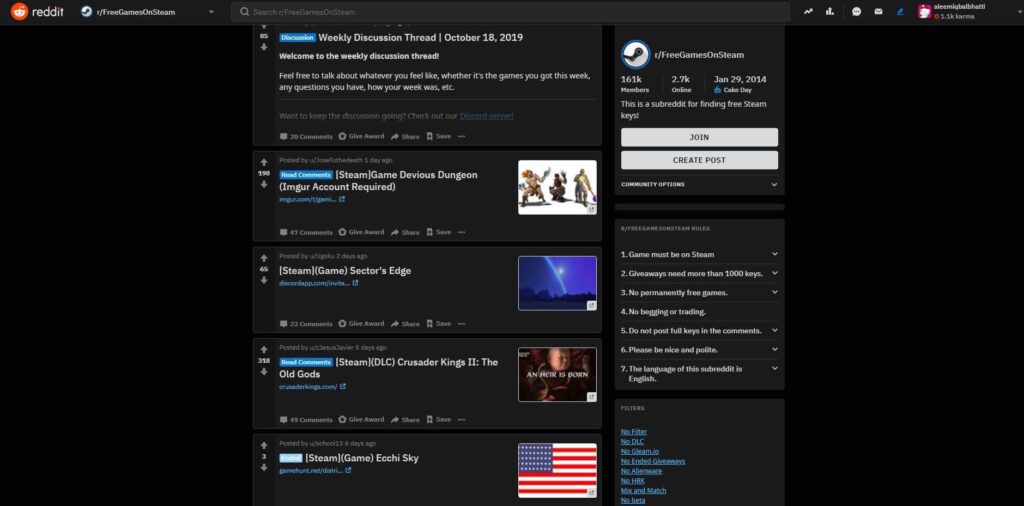Open the Reddit home logo
Viewport: 1024px width, 506px height.
point(37,12)
